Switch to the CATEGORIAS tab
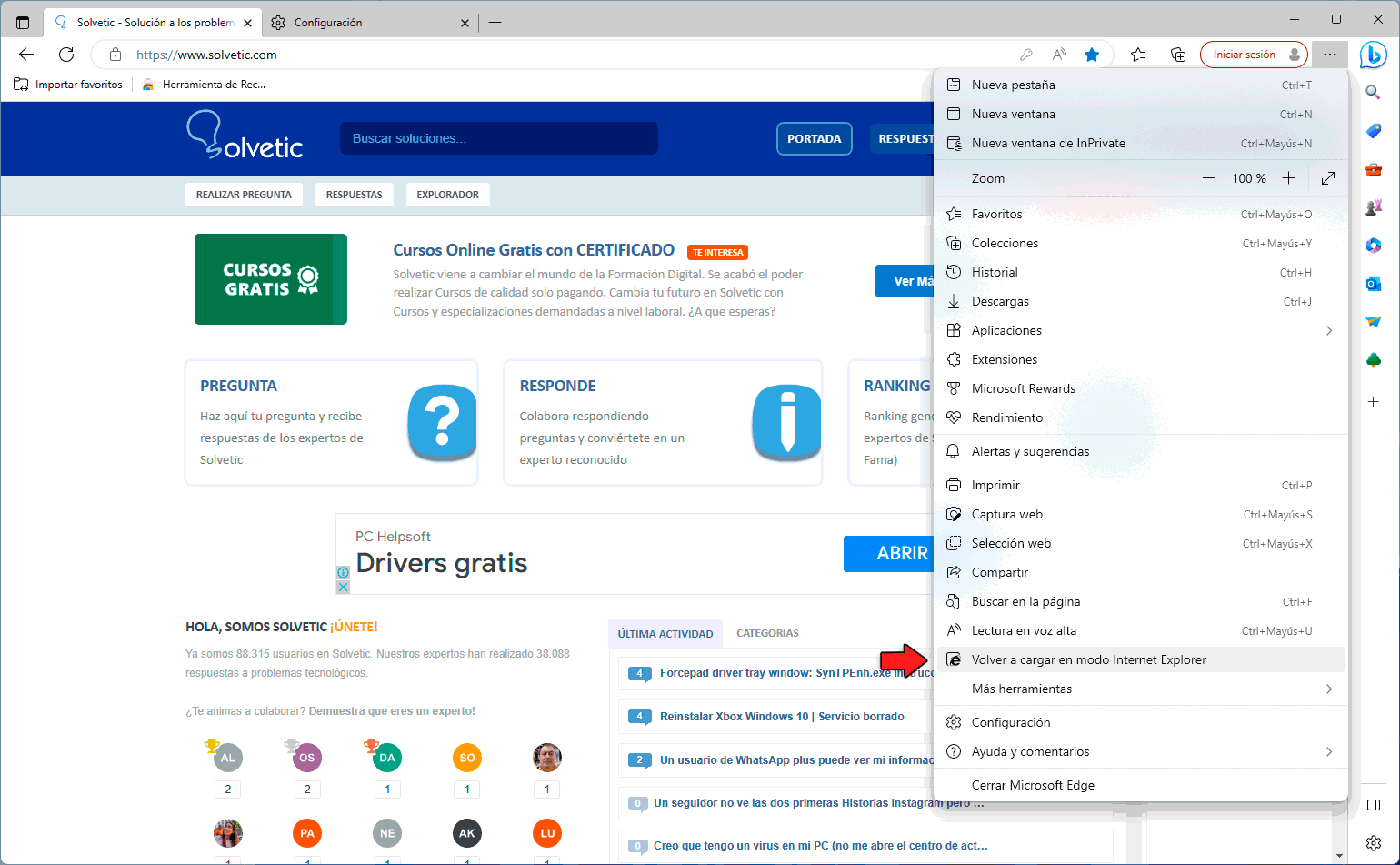Viewport: 1400px width, 865px height. pos(767,633)
